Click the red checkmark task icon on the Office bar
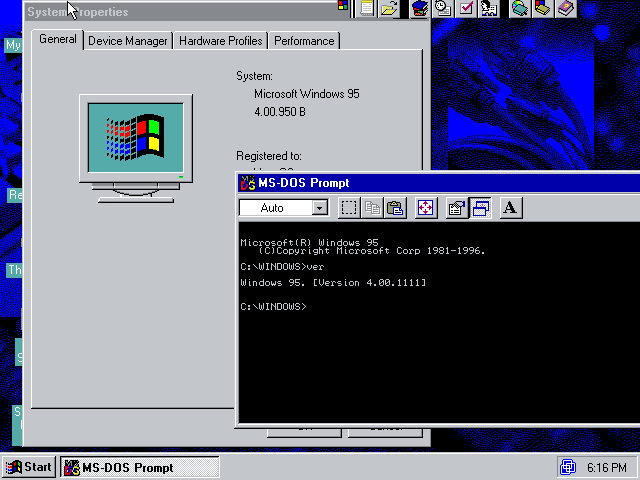640x480 pixels. click(466, 8)
